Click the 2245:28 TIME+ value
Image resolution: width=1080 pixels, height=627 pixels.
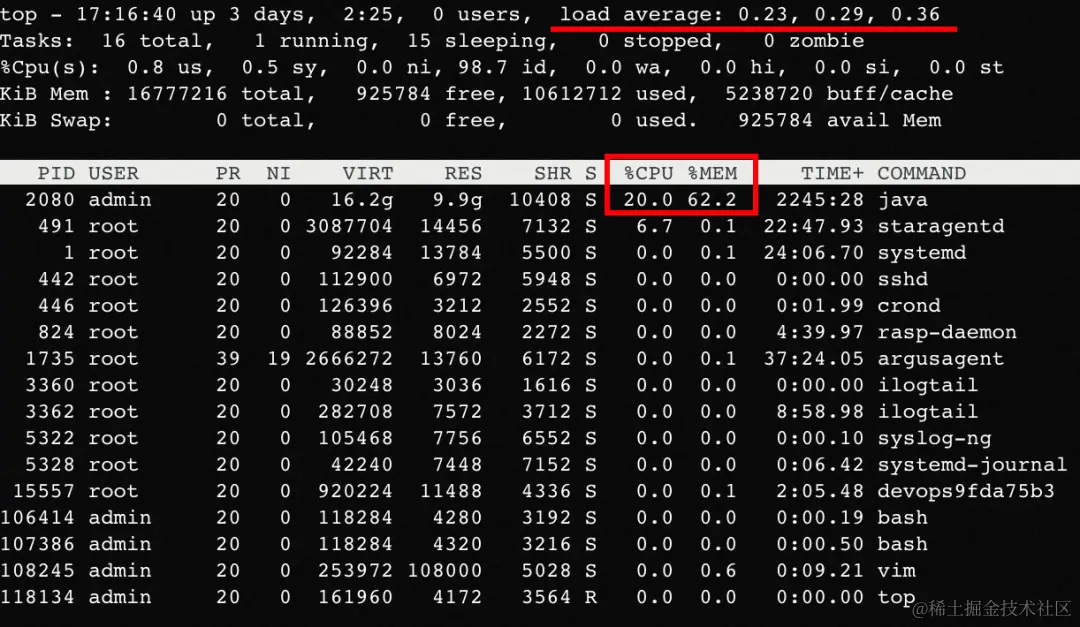tap(820, 200)
